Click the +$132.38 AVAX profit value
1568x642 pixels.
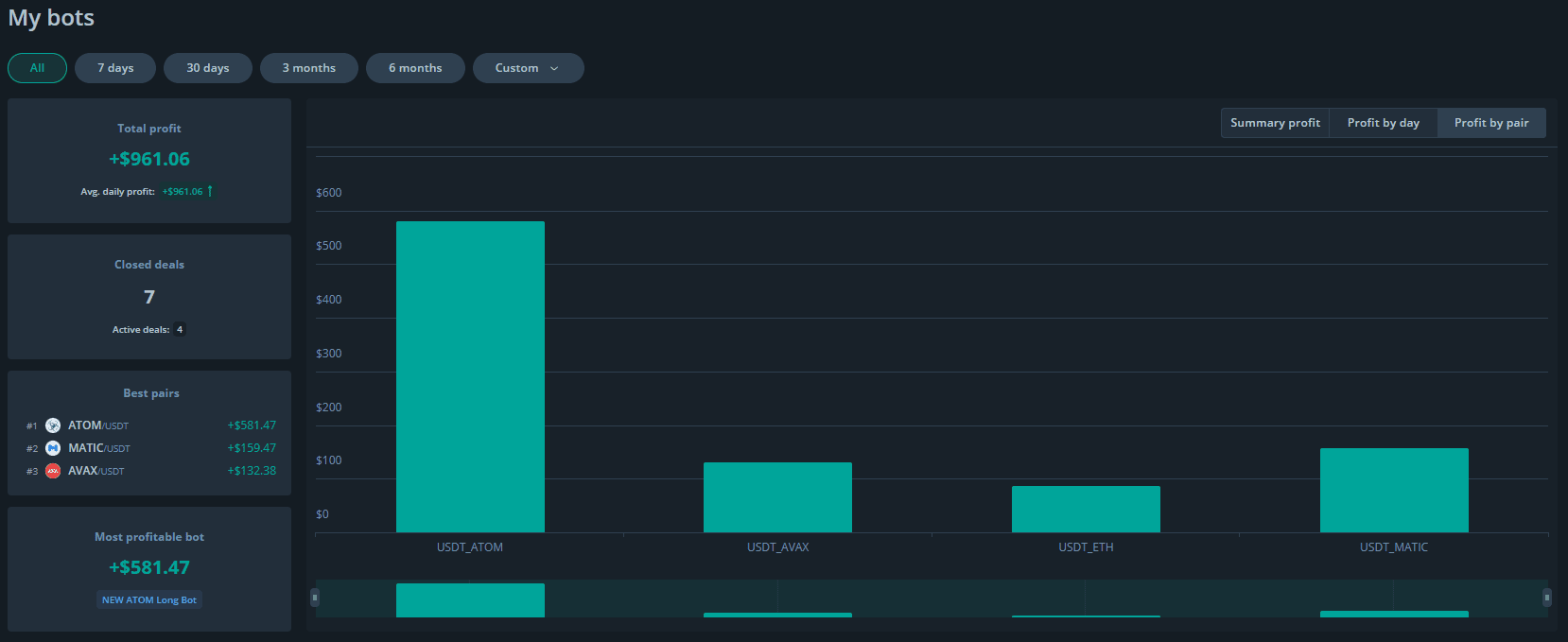pos(252,471)
